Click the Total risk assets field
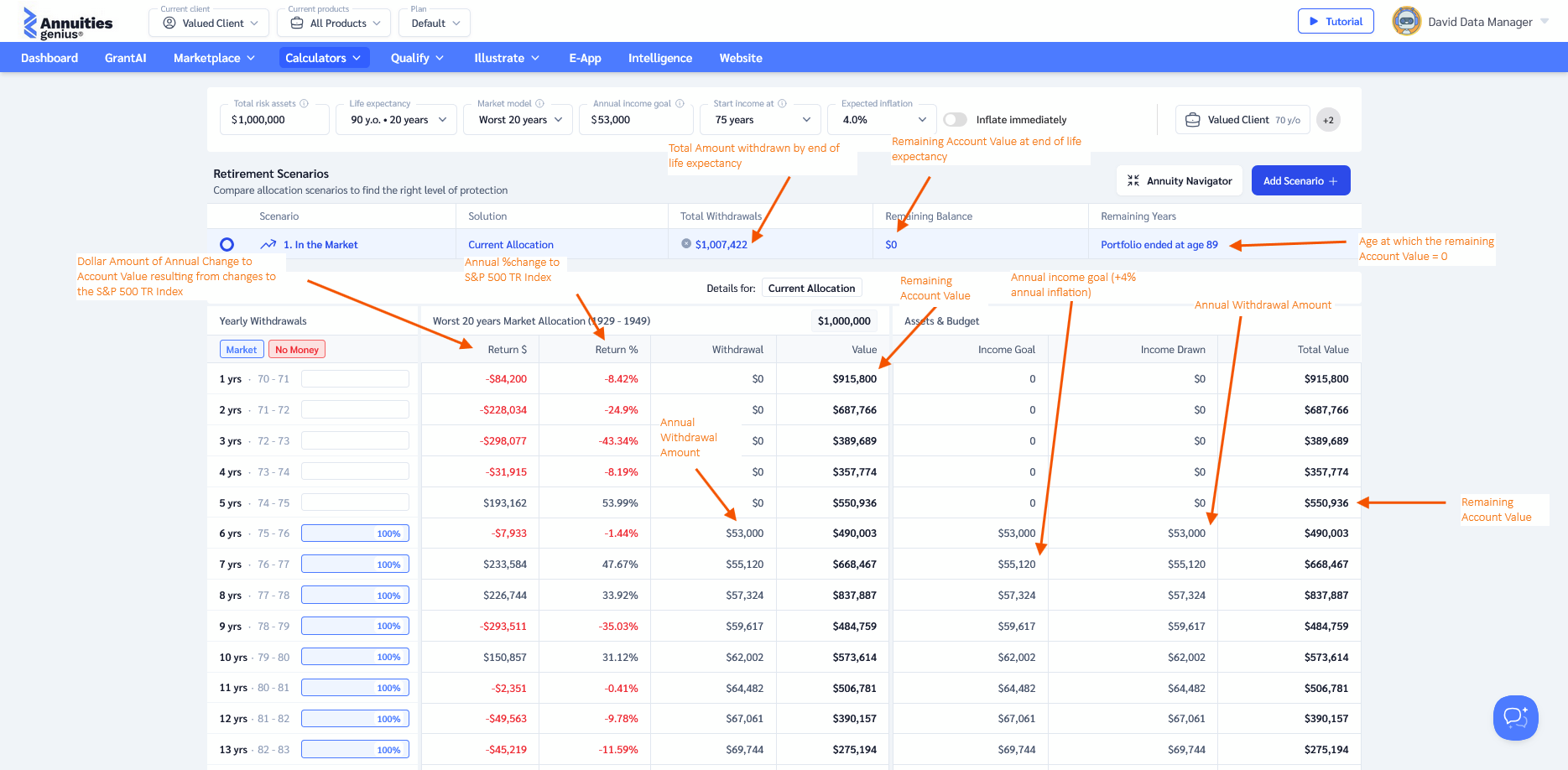This screenshot has height=770, width=1568. pos(274,119)
